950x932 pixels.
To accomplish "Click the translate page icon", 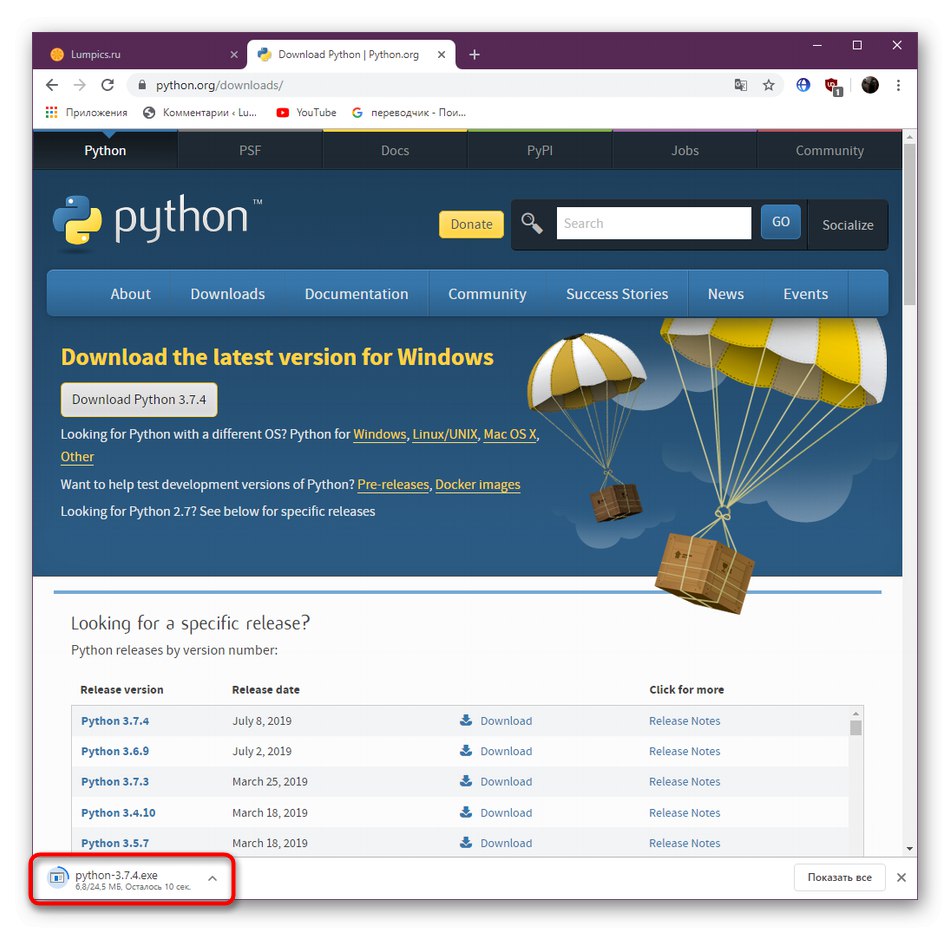I will coord(740,85).
